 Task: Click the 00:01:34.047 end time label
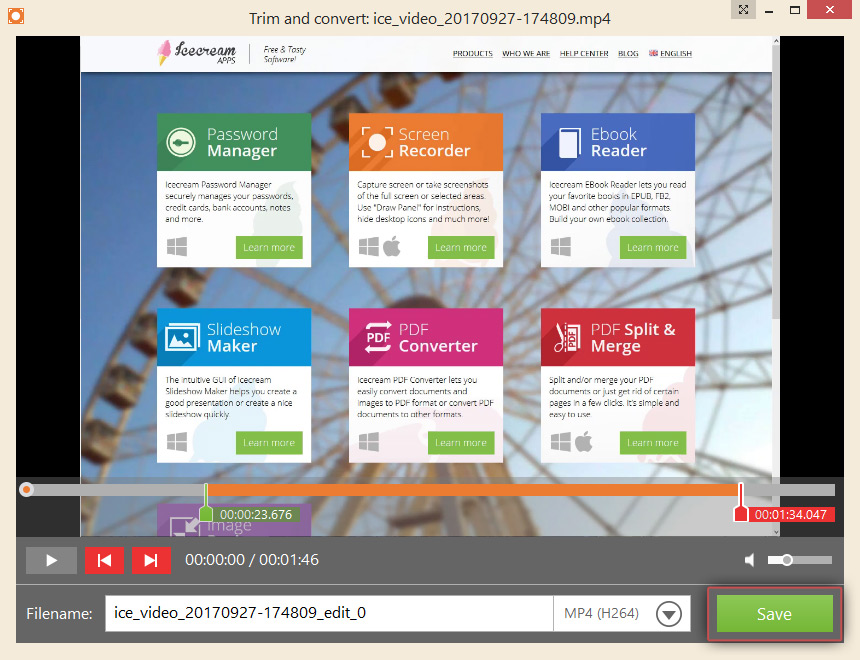[x=790, y=515]
